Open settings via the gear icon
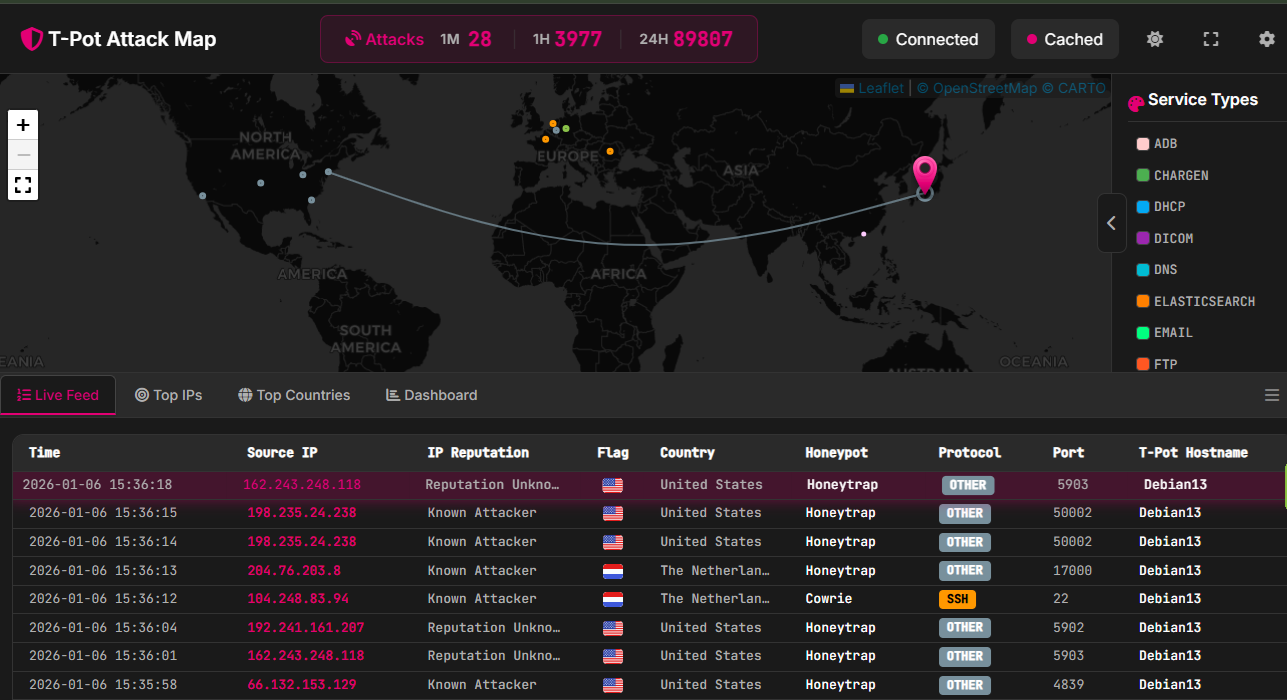Image resolution: width=1287 pixels, height=700 pixels. (x=1266, y=39)
